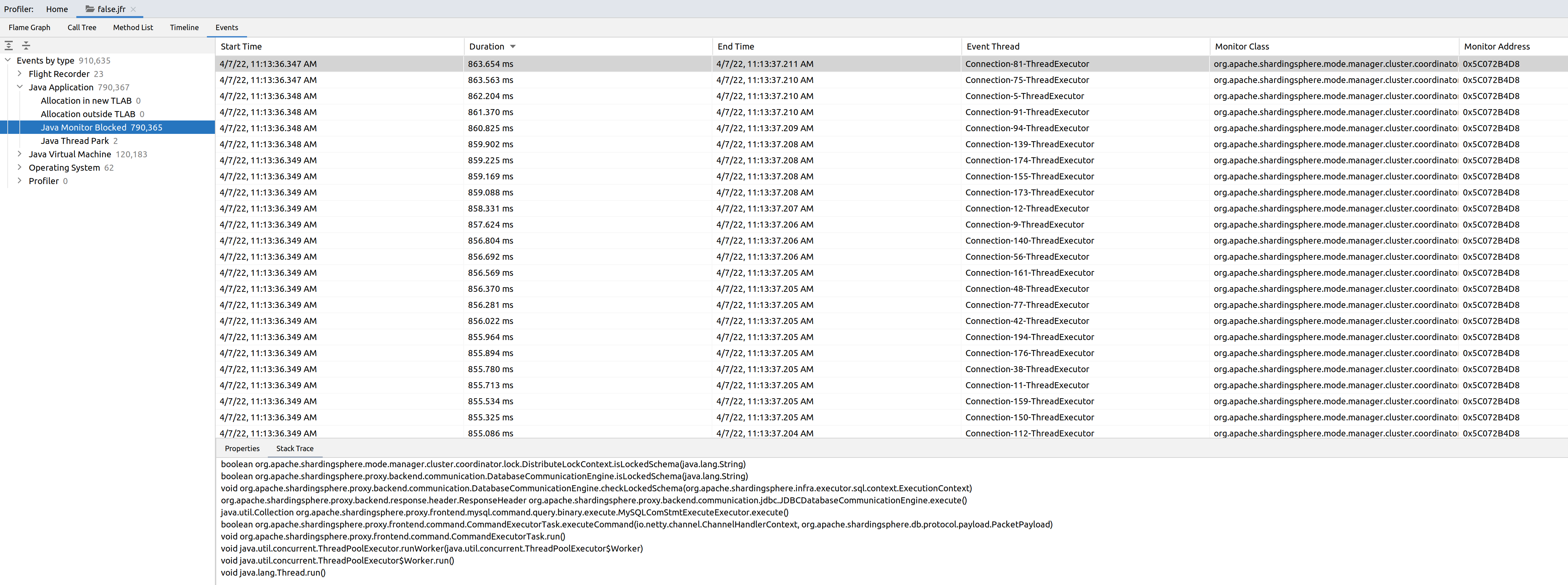Click the Collapse All icon in events panel

click(26, 46)
